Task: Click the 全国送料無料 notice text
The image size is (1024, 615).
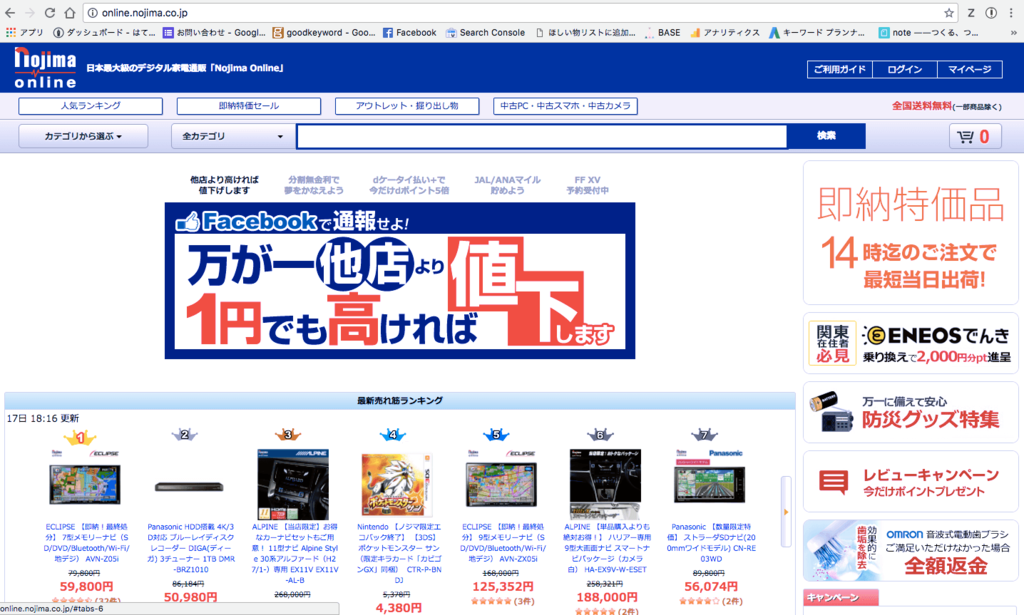Action: 921,106
